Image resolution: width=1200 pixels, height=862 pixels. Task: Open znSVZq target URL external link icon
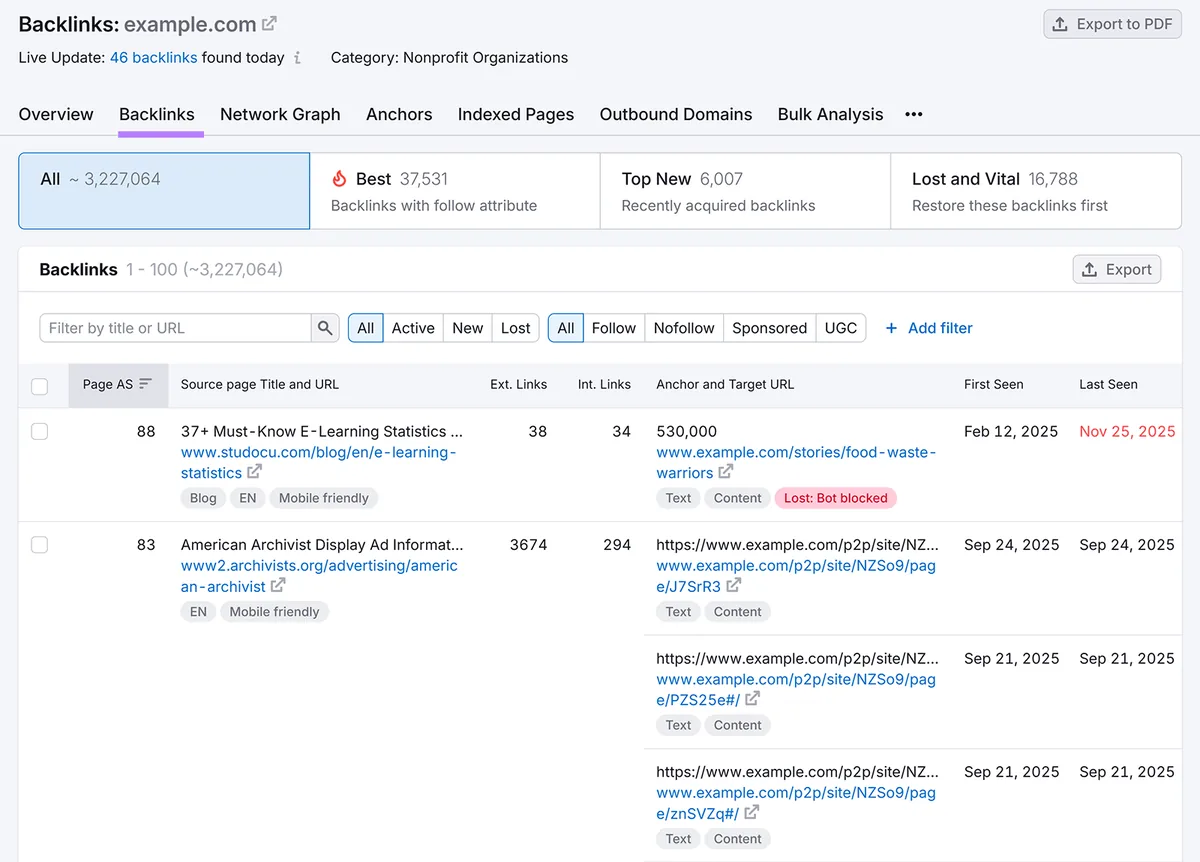click(752, 813)
